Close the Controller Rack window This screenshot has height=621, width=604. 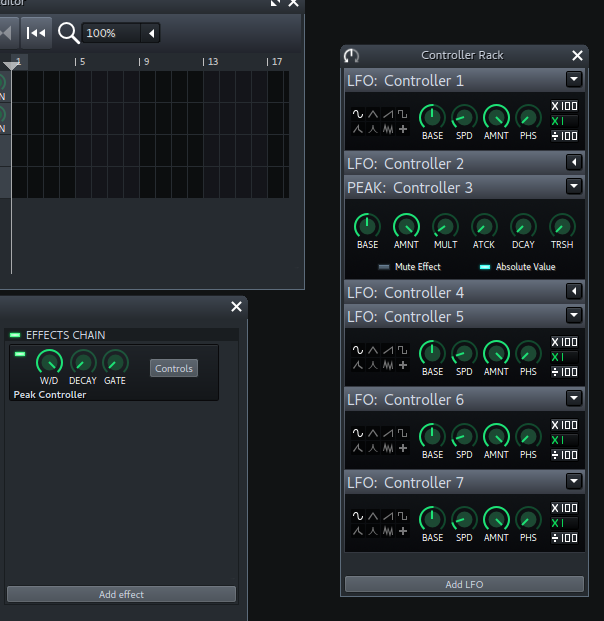tap(577, 55)
